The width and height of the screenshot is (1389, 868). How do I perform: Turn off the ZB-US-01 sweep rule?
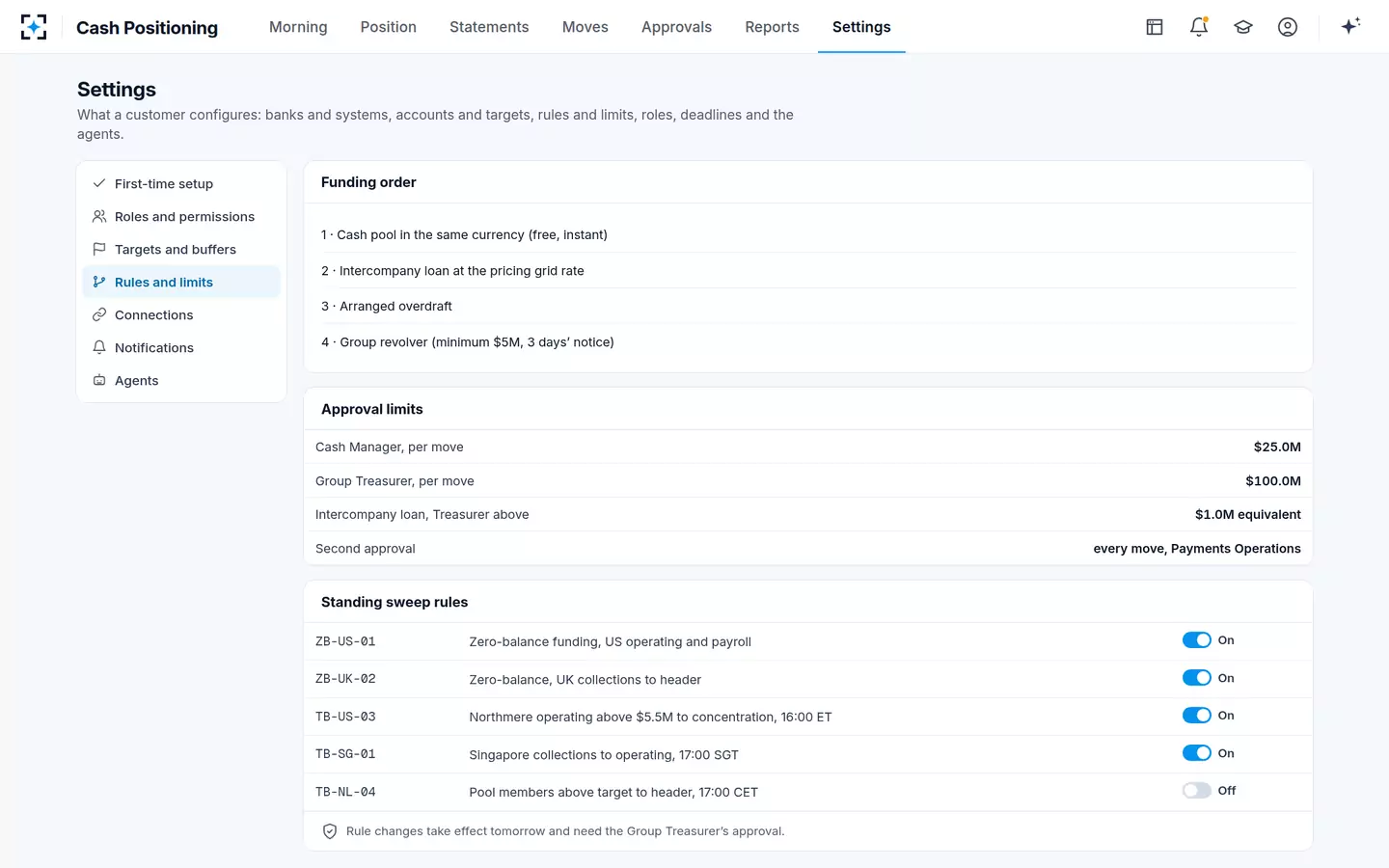(1197, 640)
